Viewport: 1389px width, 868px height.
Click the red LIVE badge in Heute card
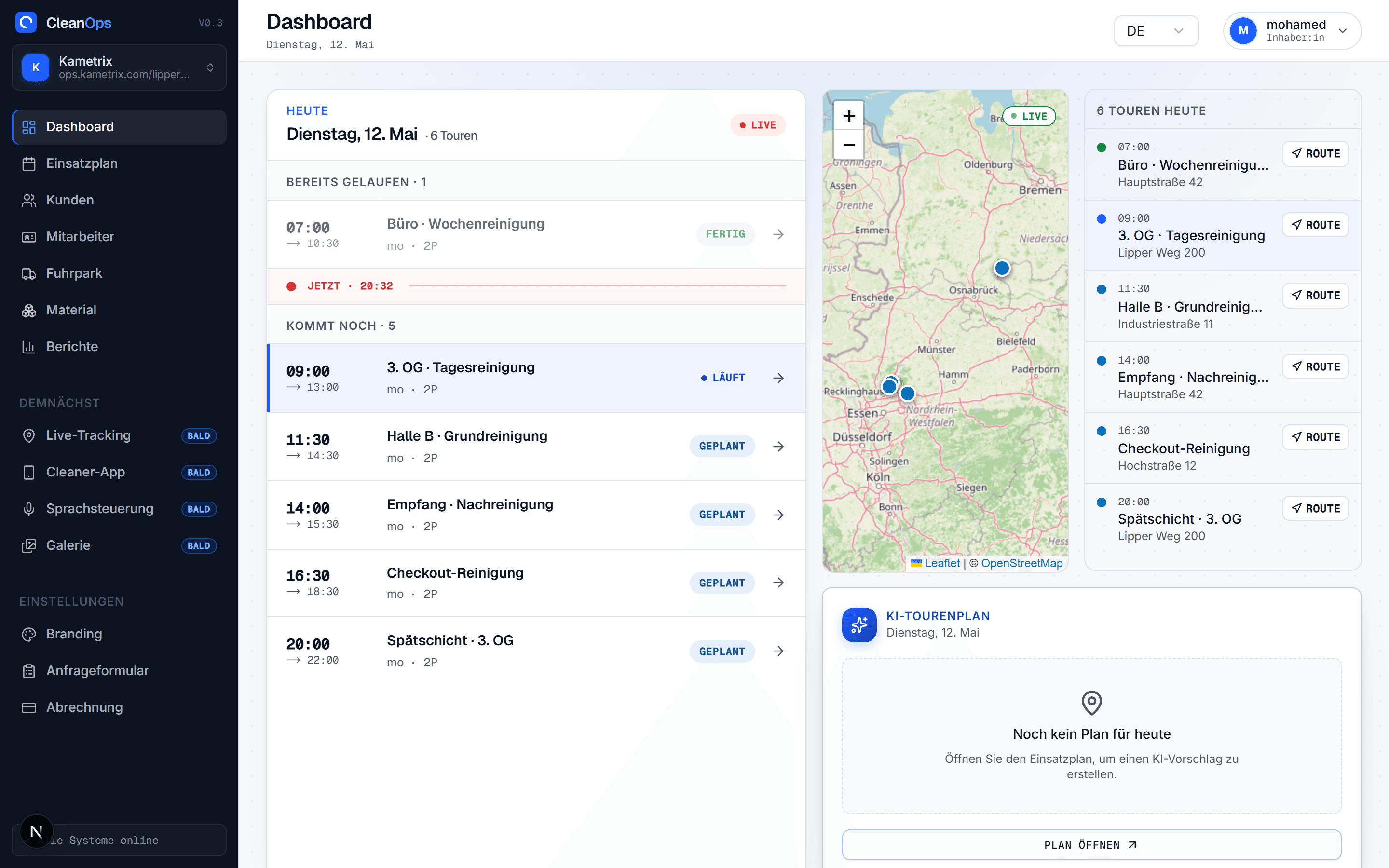[x=758, y=125]
